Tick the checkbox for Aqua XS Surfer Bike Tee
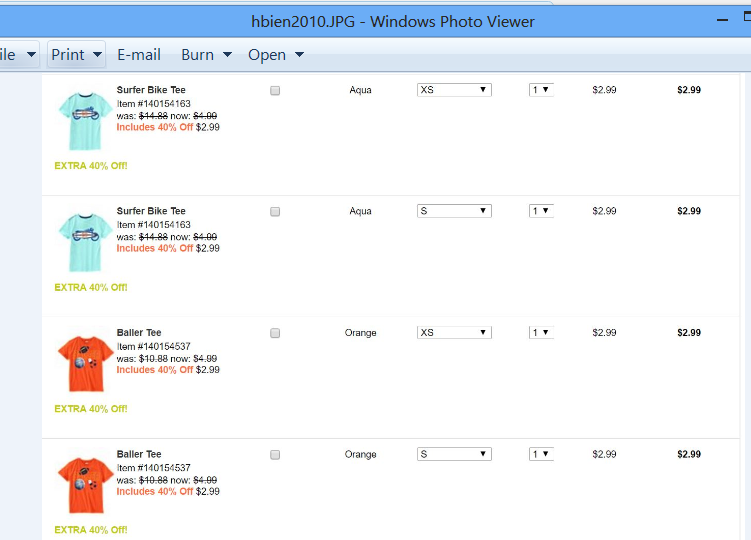This screenshot has width=751, height=540. click(x=275, y=90)
